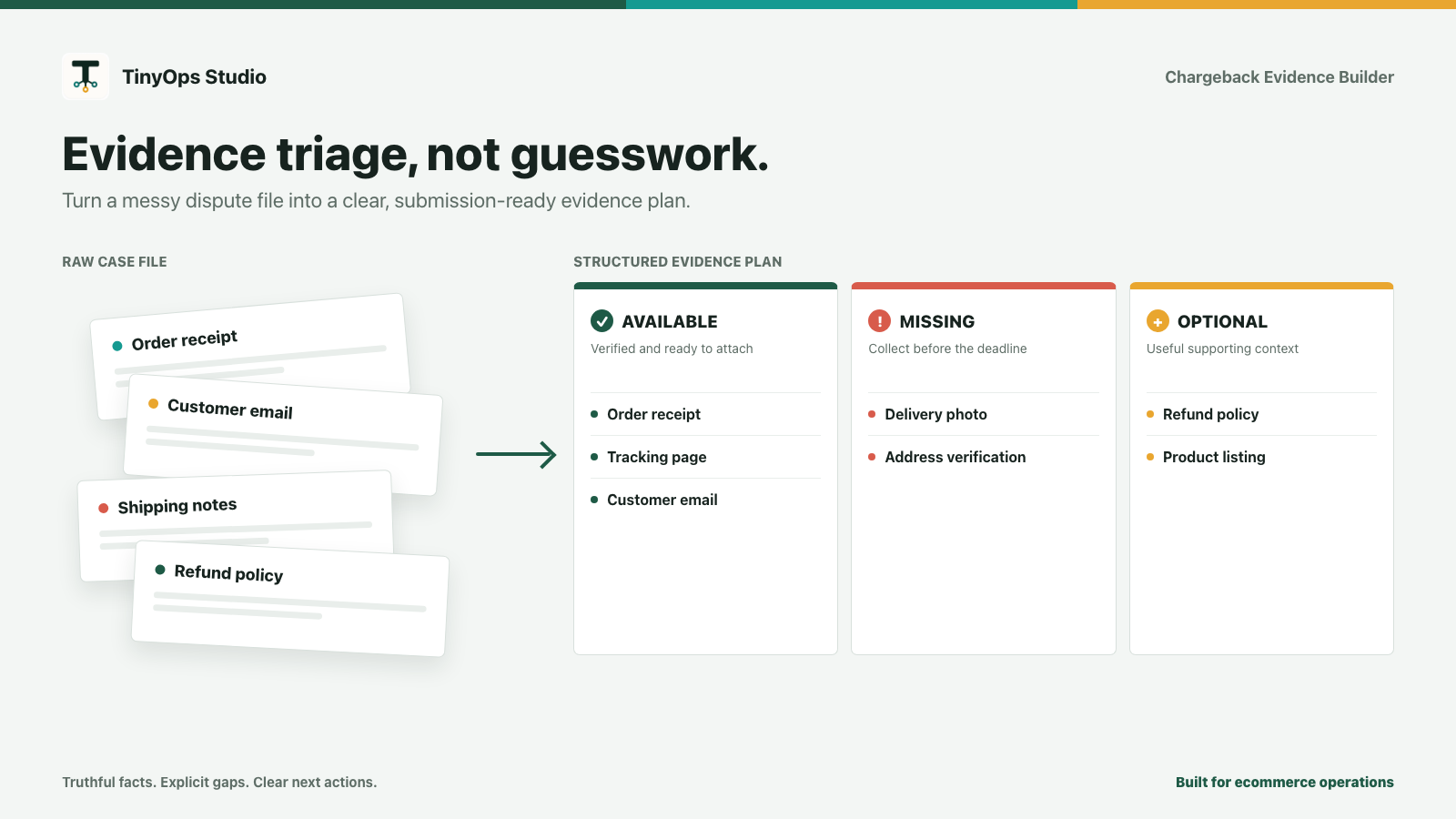Click the AVAILABLE column heading
Viewport: 1456px width, 819px height.
coord(670,321)
